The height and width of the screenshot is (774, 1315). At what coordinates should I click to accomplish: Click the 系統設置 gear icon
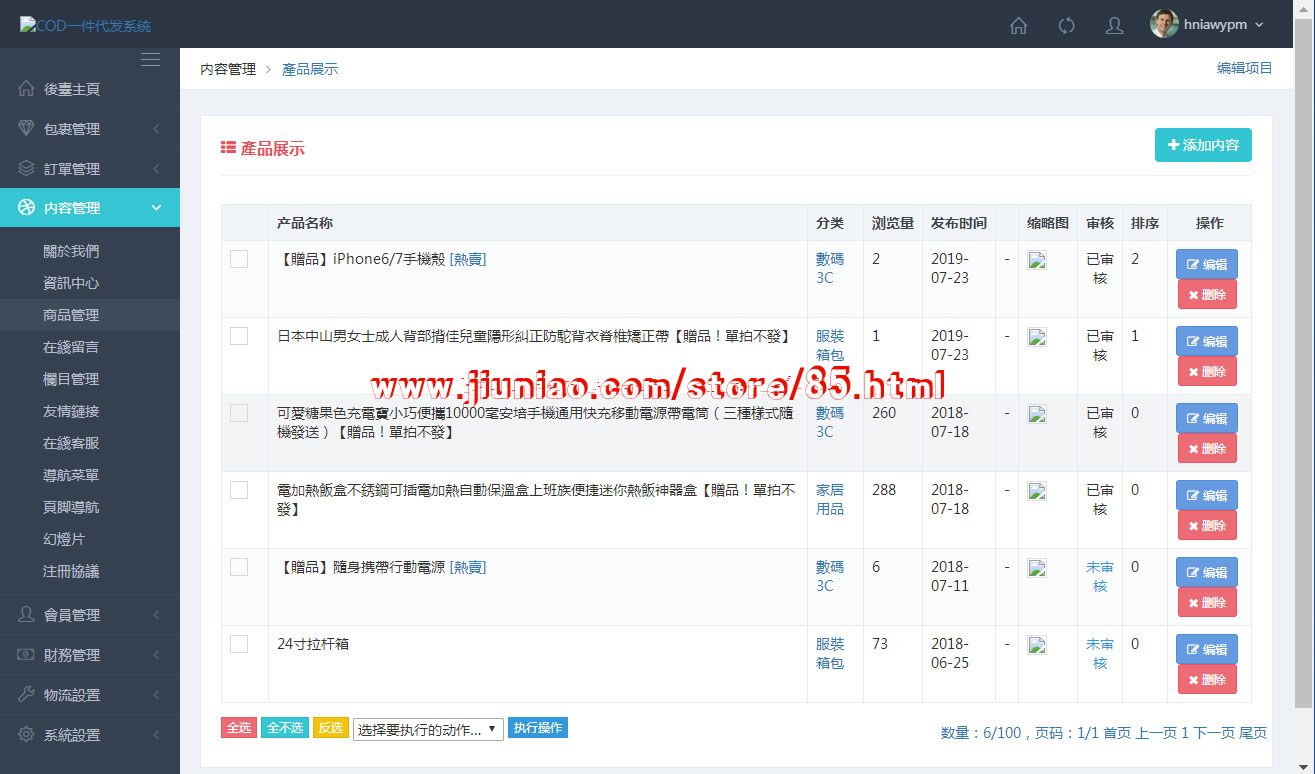click(x=26, y=735)
